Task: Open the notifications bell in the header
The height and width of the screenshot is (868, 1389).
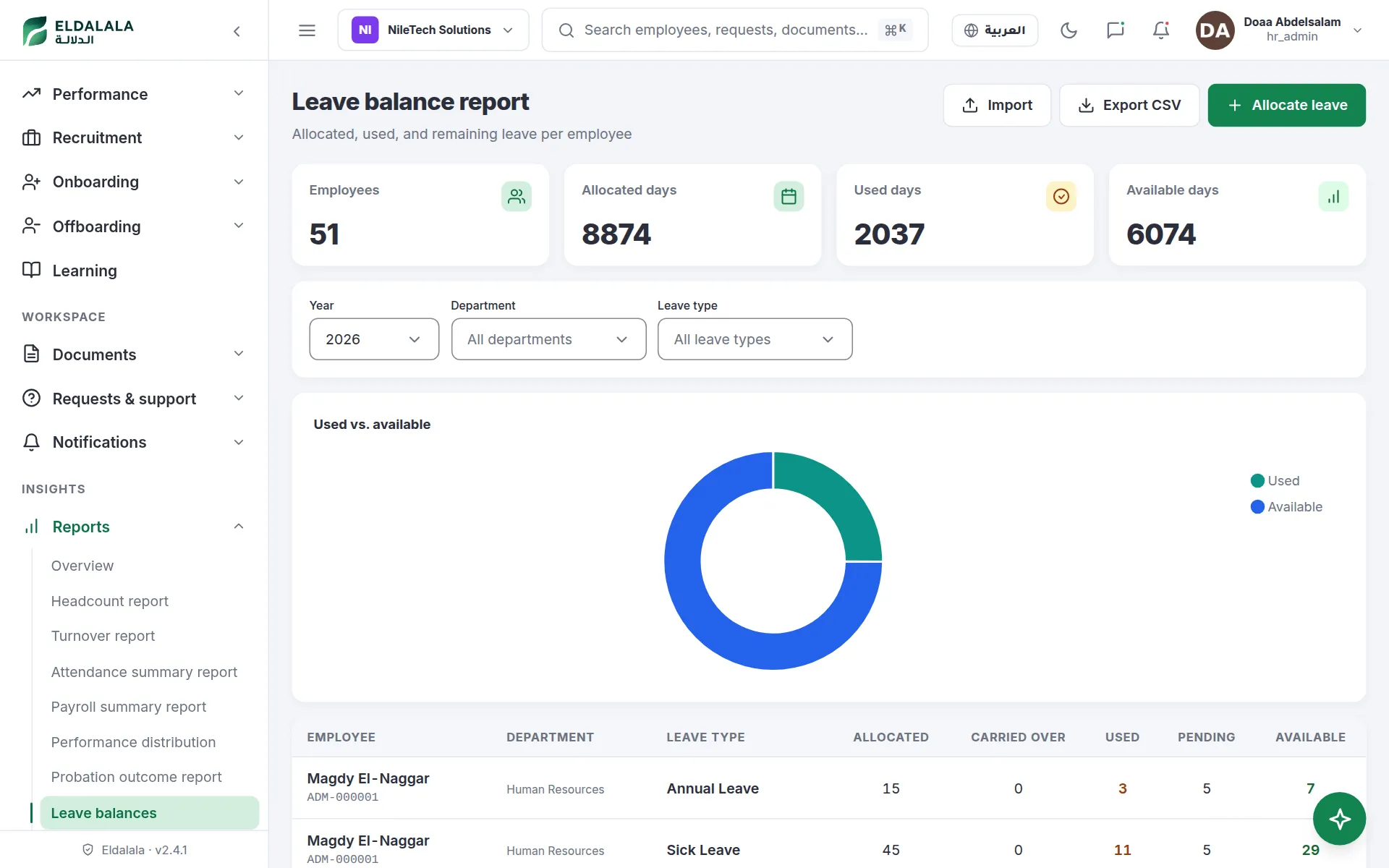Action: (1161, 30)
